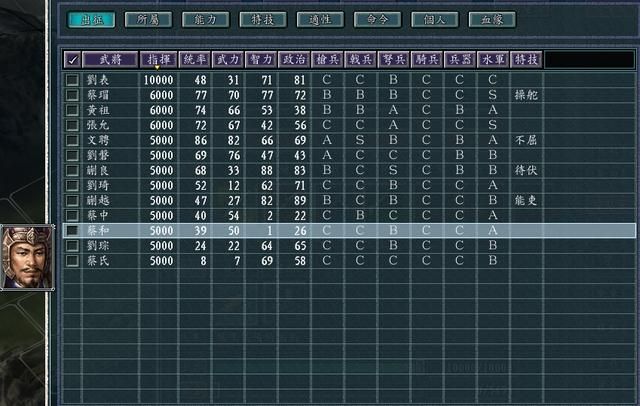
Task: Switch to the 出征 tab
Action: click(91, 19)
